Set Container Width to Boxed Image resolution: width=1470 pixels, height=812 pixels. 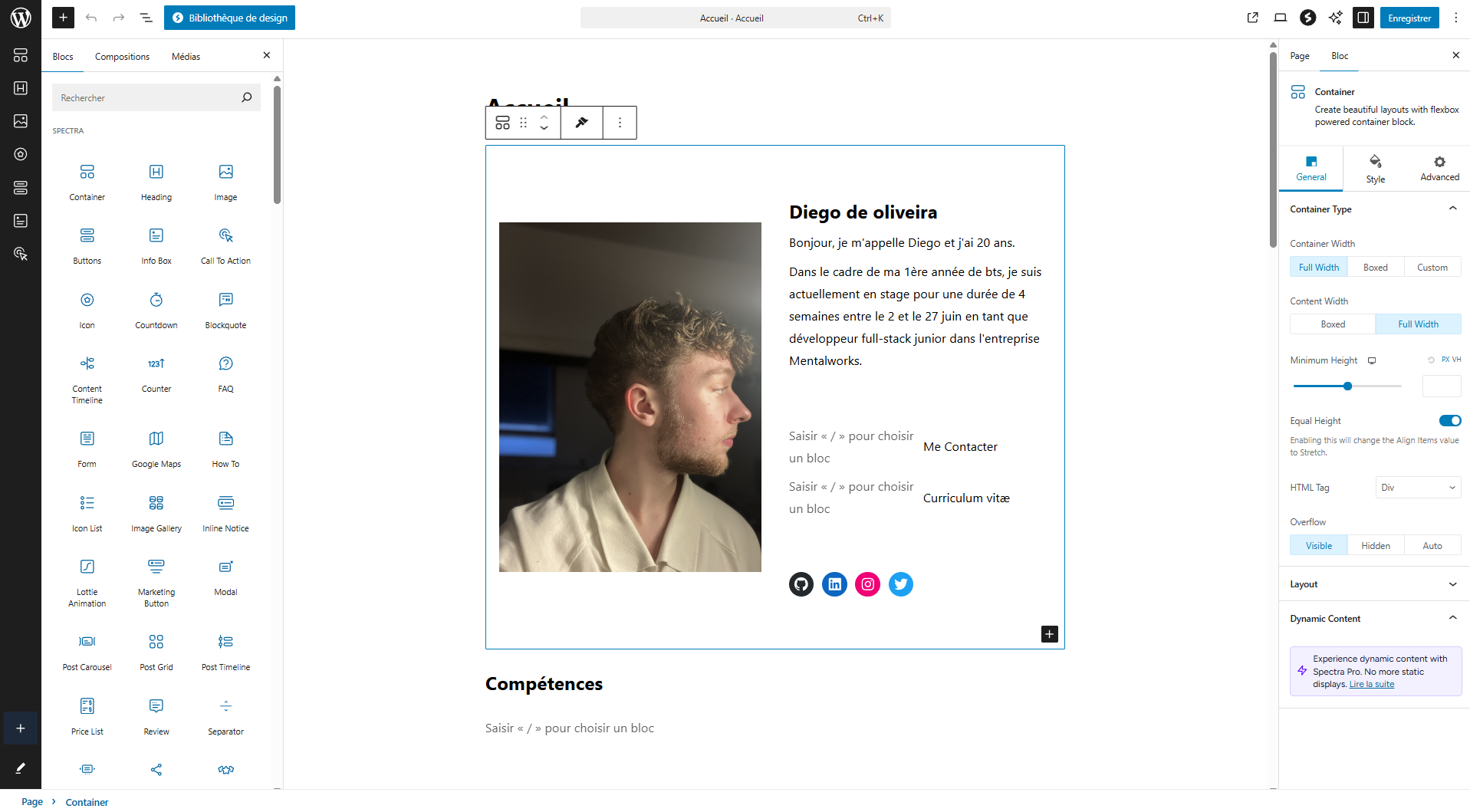(1375, 267)
